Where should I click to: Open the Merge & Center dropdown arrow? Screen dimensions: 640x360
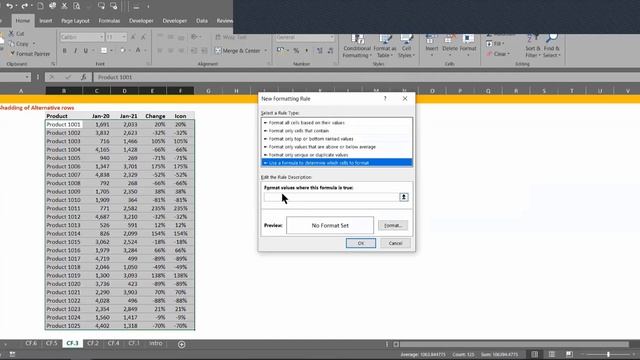pyautogui.click(x=266, y=51)
